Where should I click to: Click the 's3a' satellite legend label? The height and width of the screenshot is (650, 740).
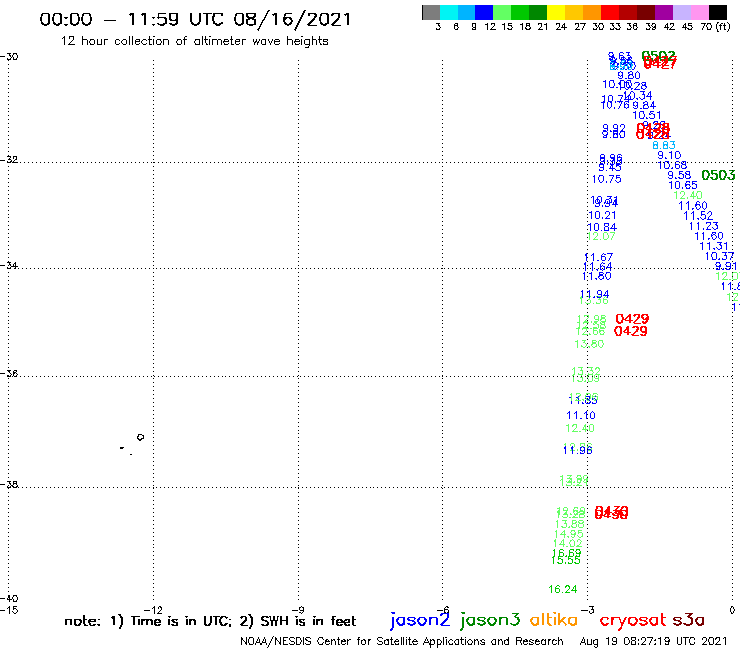point(688,620)
